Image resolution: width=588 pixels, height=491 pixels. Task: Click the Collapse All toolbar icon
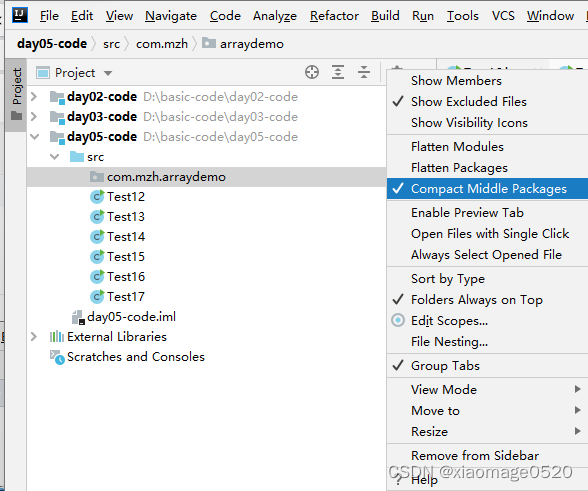364,72
